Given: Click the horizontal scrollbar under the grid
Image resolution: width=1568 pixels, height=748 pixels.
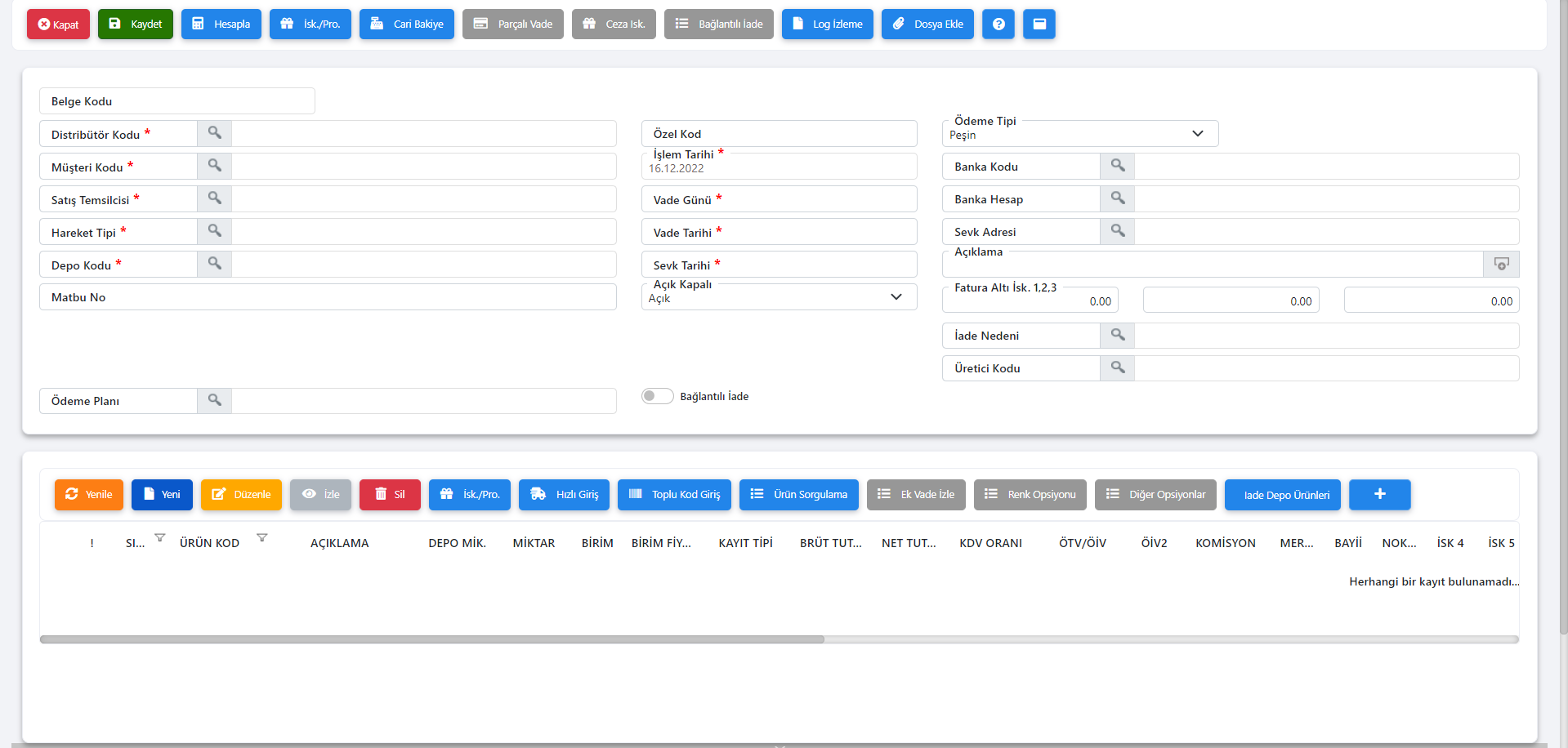Looking at the screenshot, I should pos(431,639).
